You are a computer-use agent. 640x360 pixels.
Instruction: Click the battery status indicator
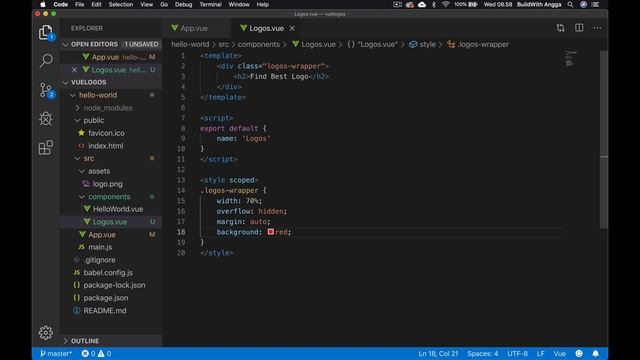click(466, 4)
